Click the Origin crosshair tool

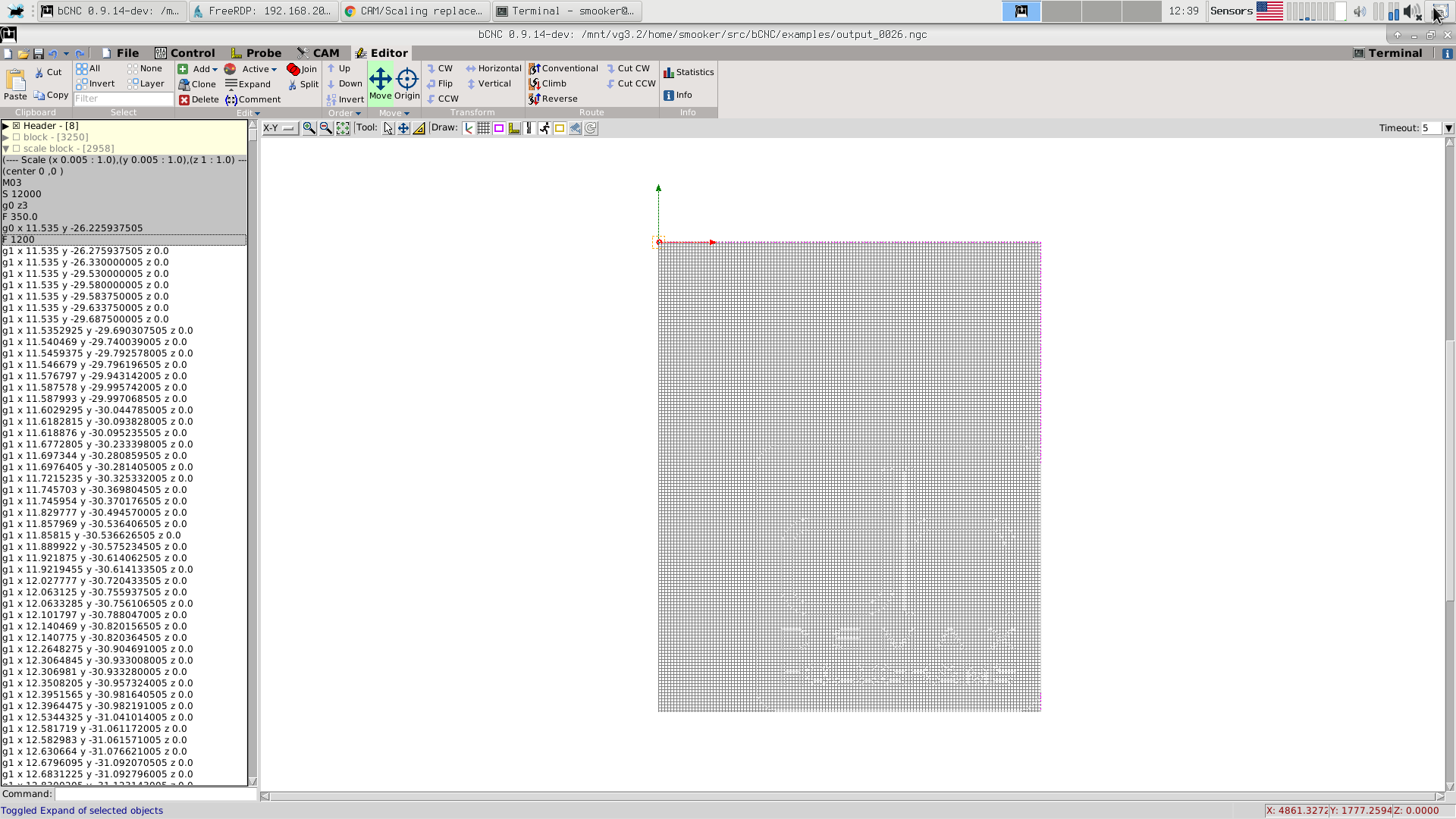pos(407,83)
